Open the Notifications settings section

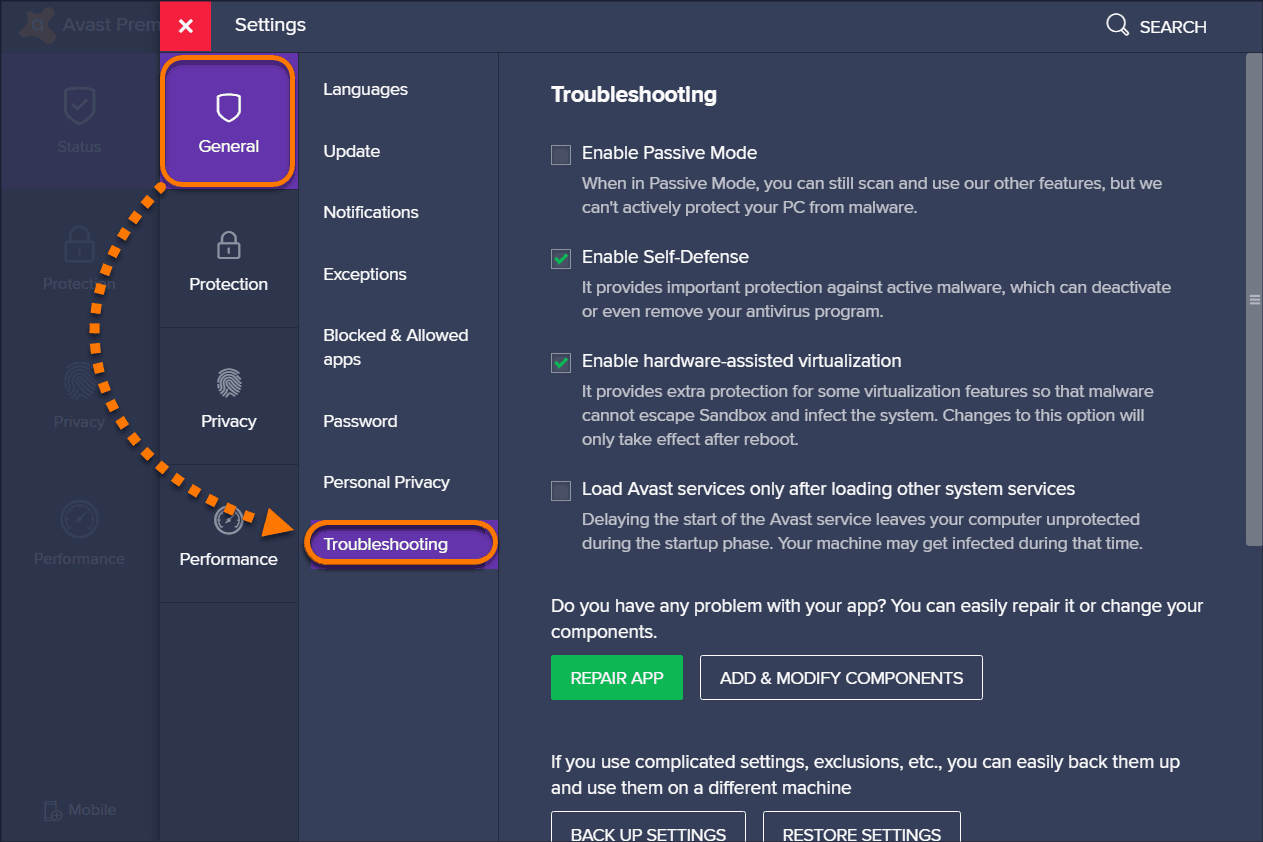pyautogui.click(x=371, y=212)
